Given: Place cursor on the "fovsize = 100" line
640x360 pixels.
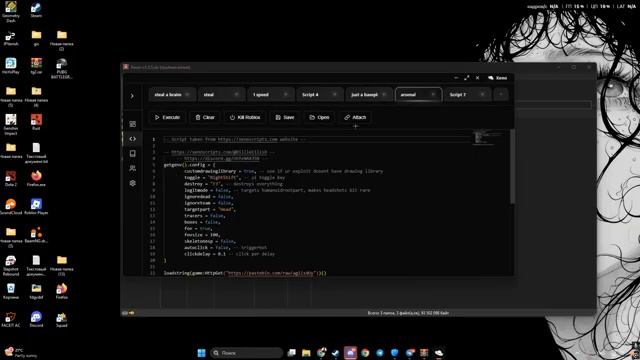Looking at the screenshot, I should point(202,235).
